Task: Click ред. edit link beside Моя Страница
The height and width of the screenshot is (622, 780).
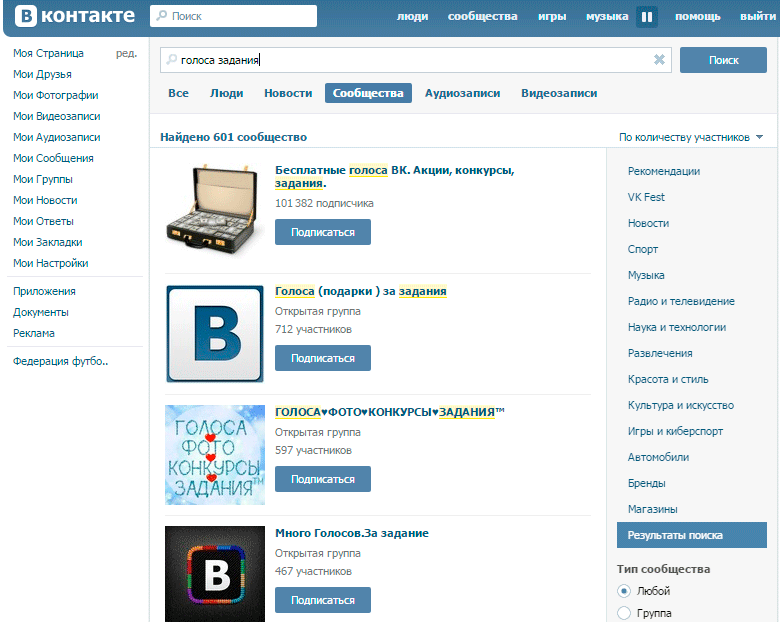Action: (x=126, y=53)
